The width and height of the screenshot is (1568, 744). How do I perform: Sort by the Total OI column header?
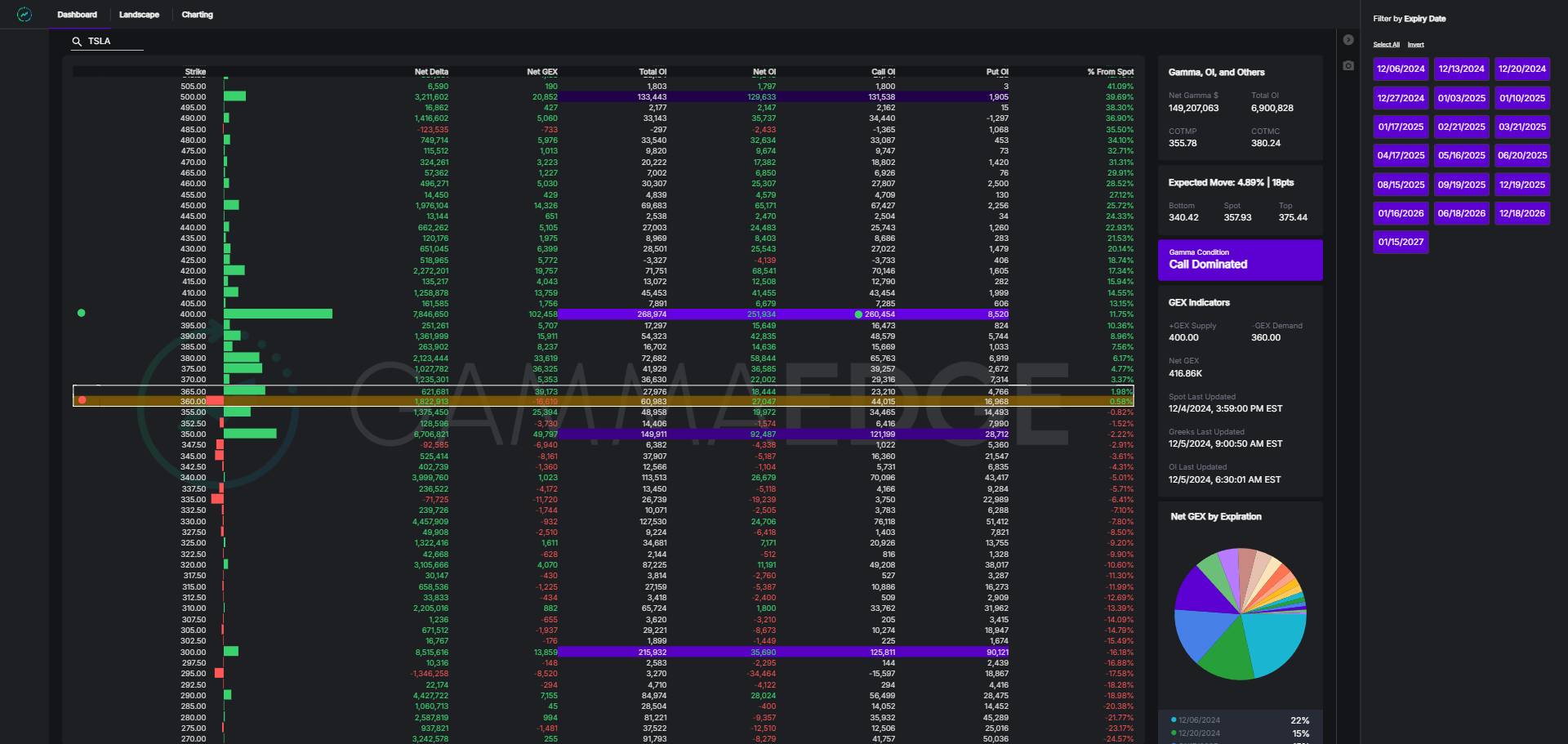tap(653, 72)
